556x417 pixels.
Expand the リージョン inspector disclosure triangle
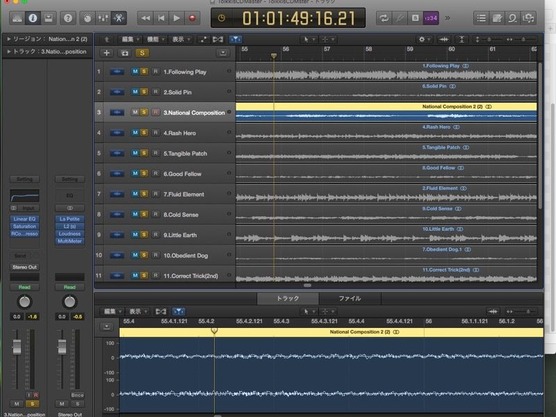point(9,39)
